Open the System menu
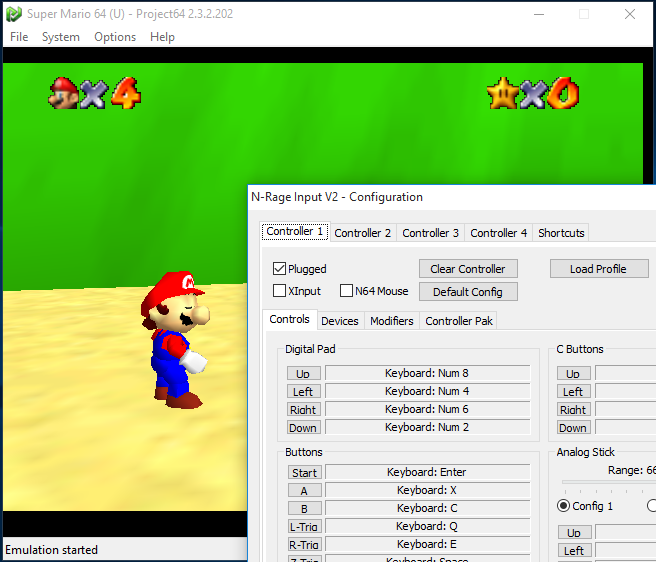 pos(61,37)
